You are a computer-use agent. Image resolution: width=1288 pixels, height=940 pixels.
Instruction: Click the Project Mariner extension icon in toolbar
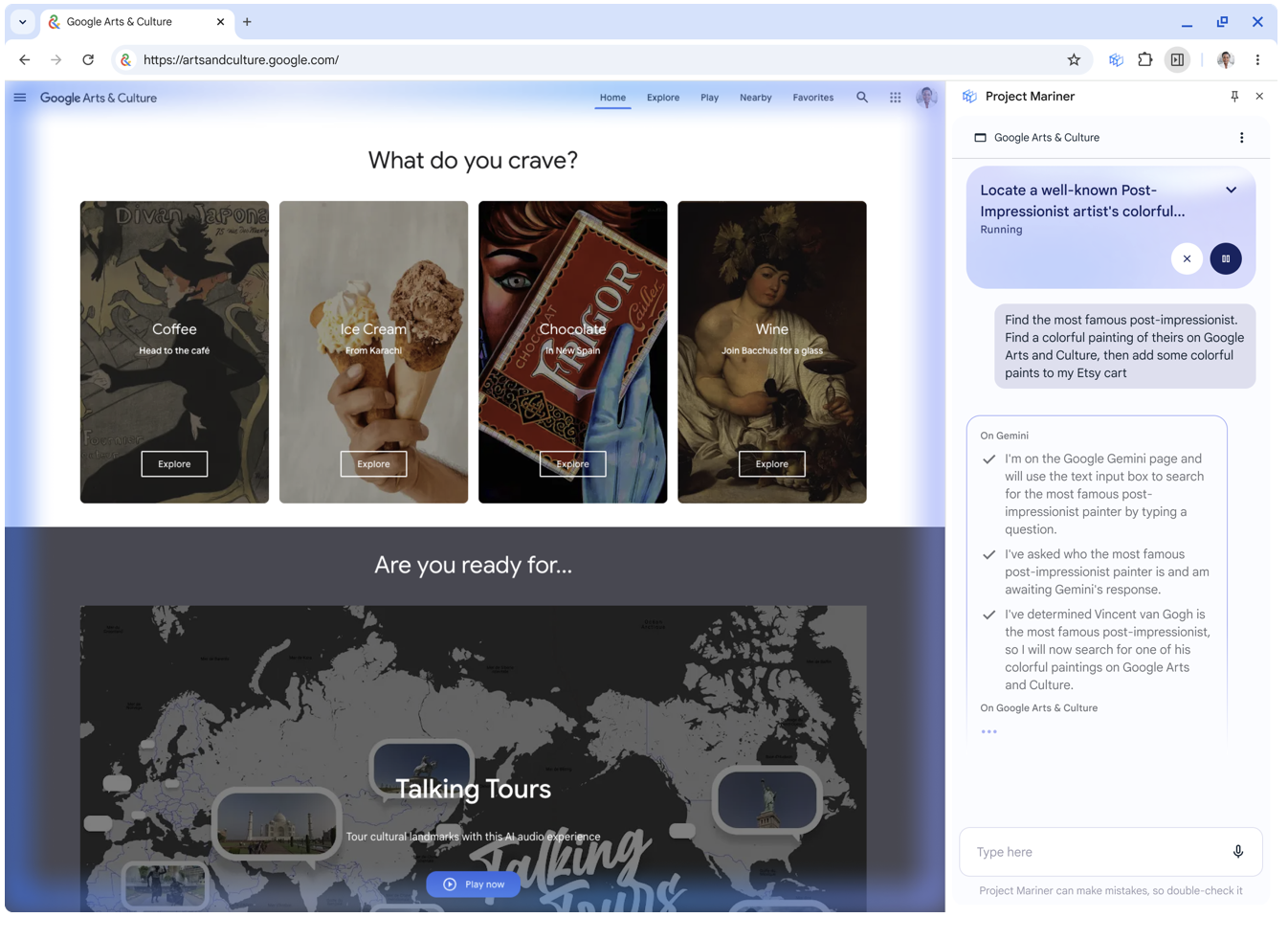1116,59
